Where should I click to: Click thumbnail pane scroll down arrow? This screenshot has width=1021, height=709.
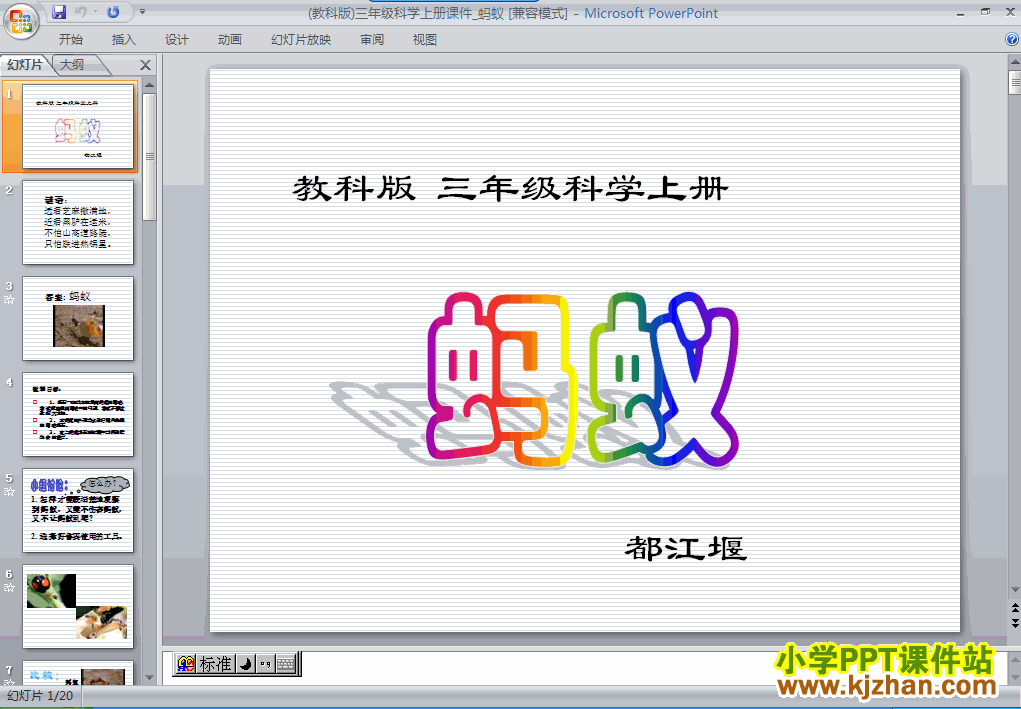coord(149,678)
